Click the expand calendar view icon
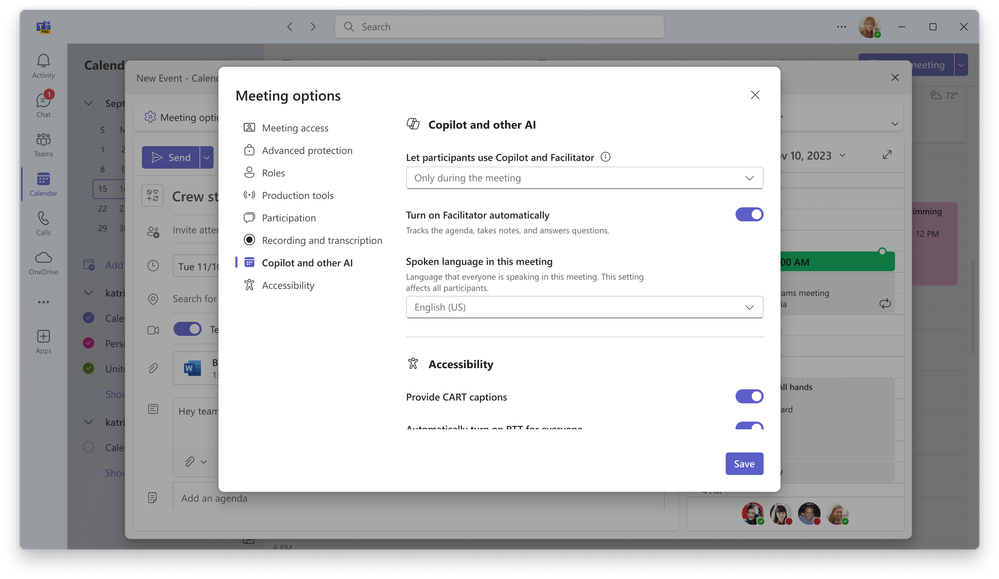Screen dimensions: 999x579 tap(887, 155)
